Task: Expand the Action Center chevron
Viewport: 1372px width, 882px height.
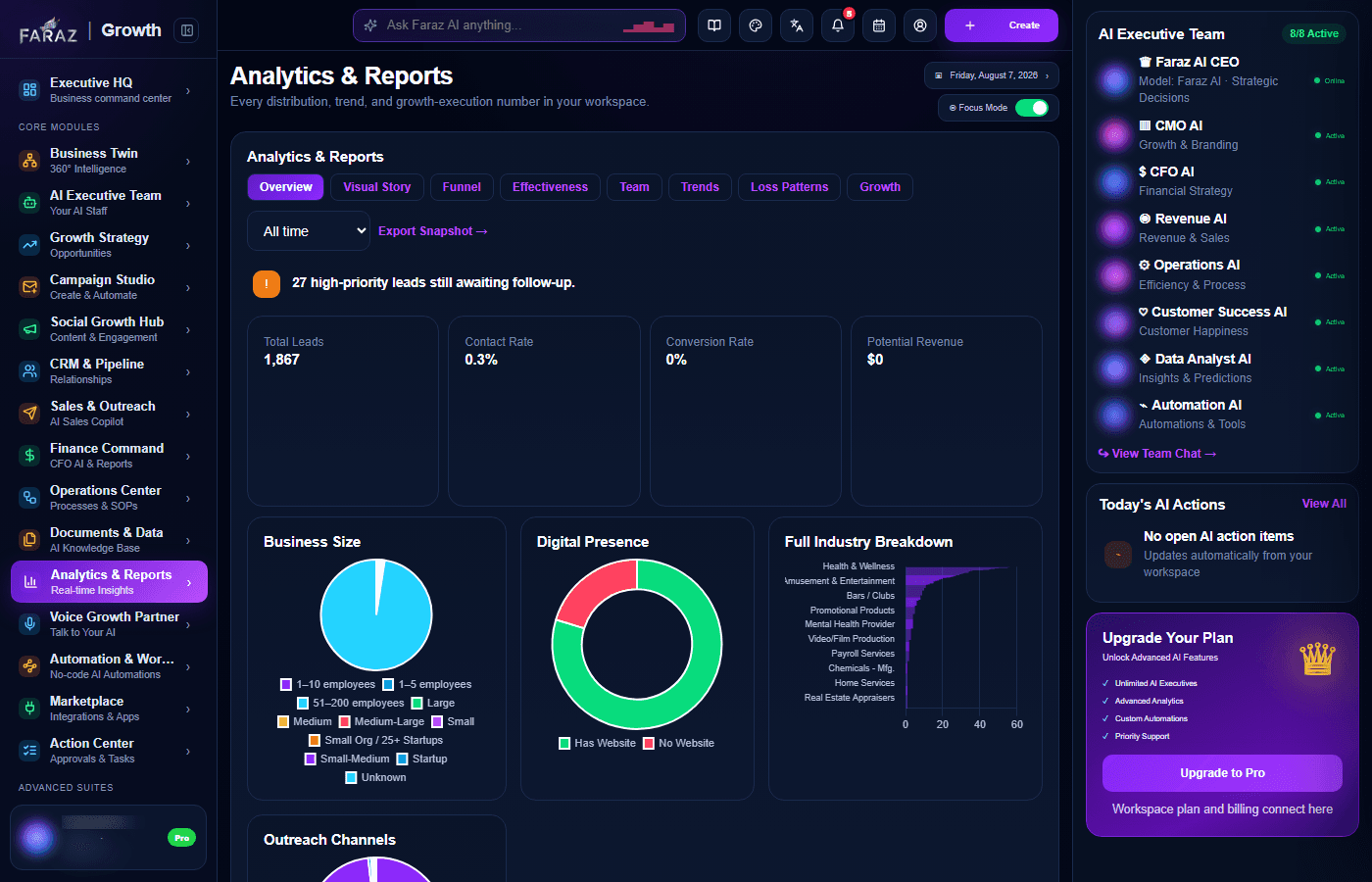Action: click(x=188, y=751)
